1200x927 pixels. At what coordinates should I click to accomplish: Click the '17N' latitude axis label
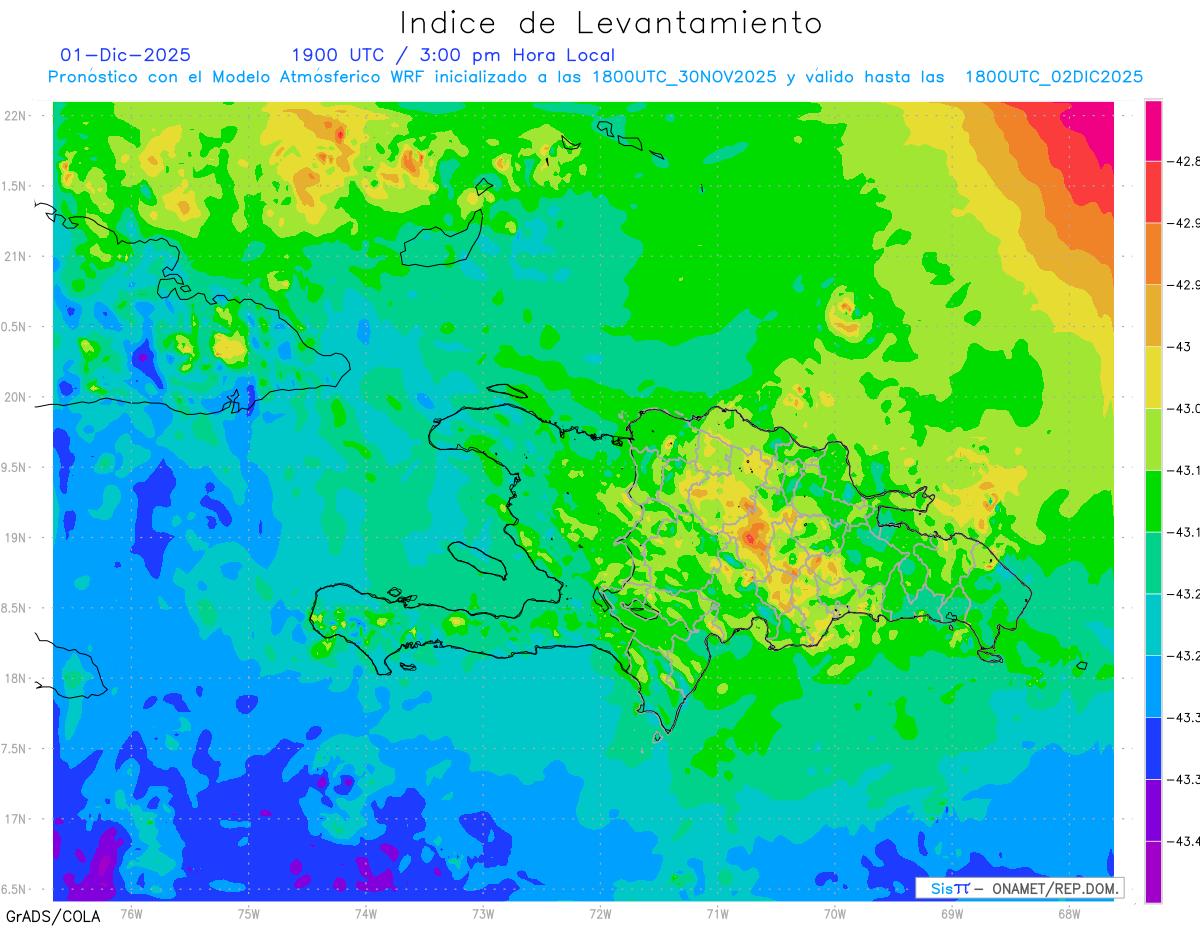(16, 819)
